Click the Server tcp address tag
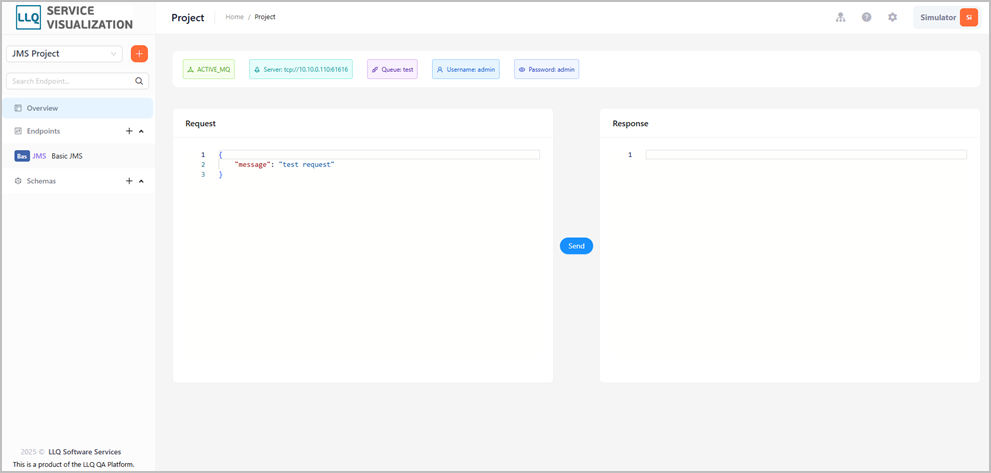Screen dimensions: 991x473 coord(301,70)
